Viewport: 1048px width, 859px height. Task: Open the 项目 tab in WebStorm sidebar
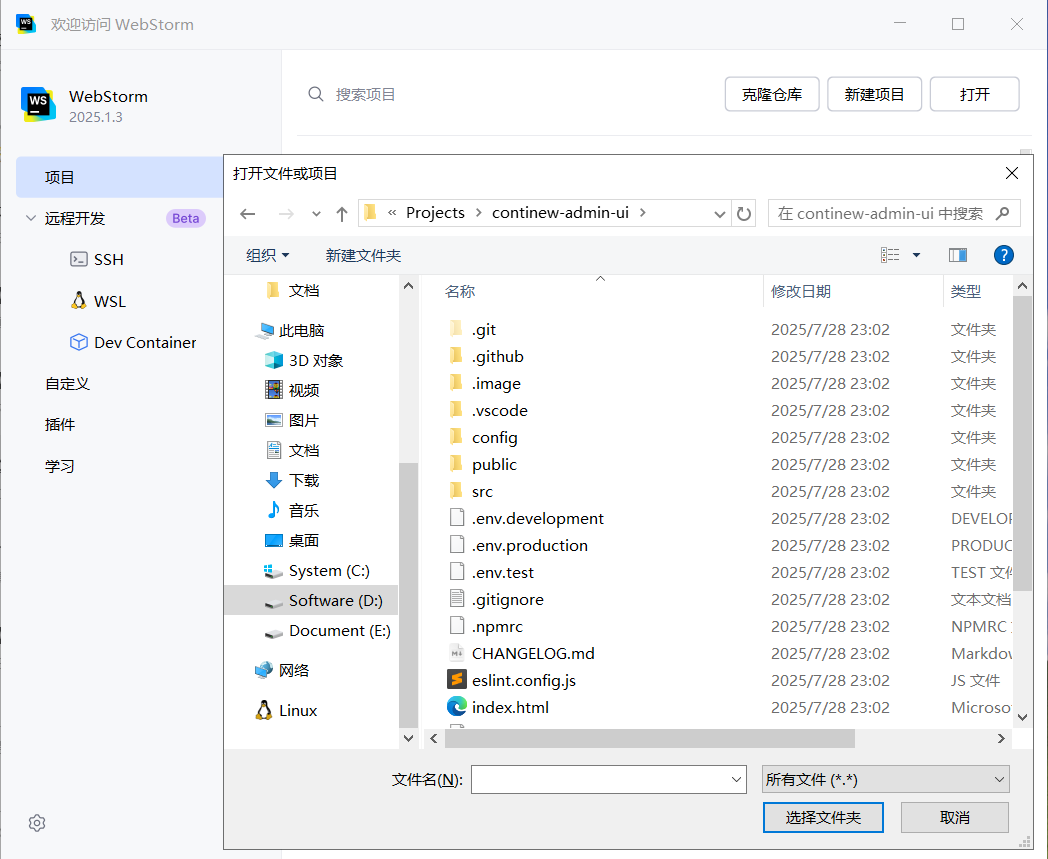click(119, 177)
